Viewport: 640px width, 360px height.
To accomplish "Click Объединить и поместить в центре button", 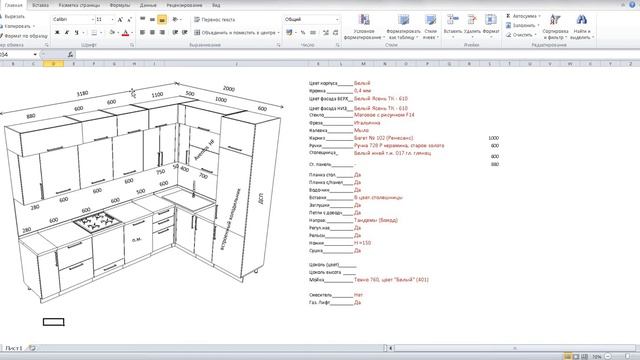I will pyautogui.click(x=237, y=32).
